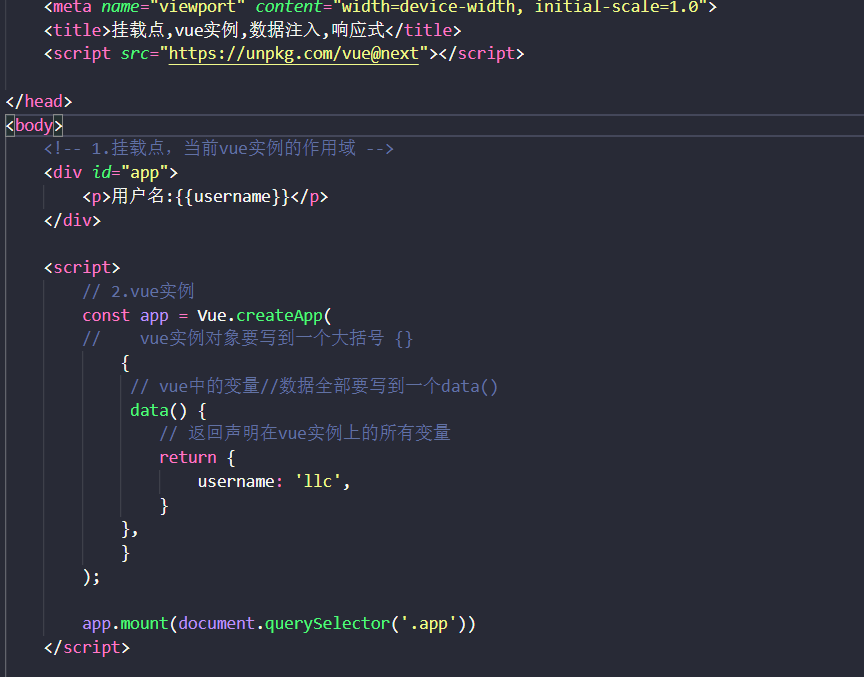864x677 pixels.
Task: Click the 'Vue' global before createApp
Action: click(212, 315)
